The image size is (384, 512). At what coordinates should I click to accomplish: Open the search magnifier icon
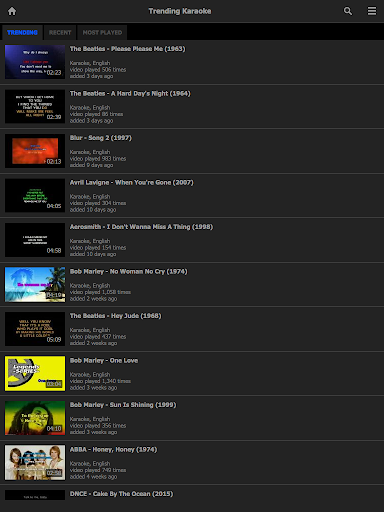click(348, 11)
